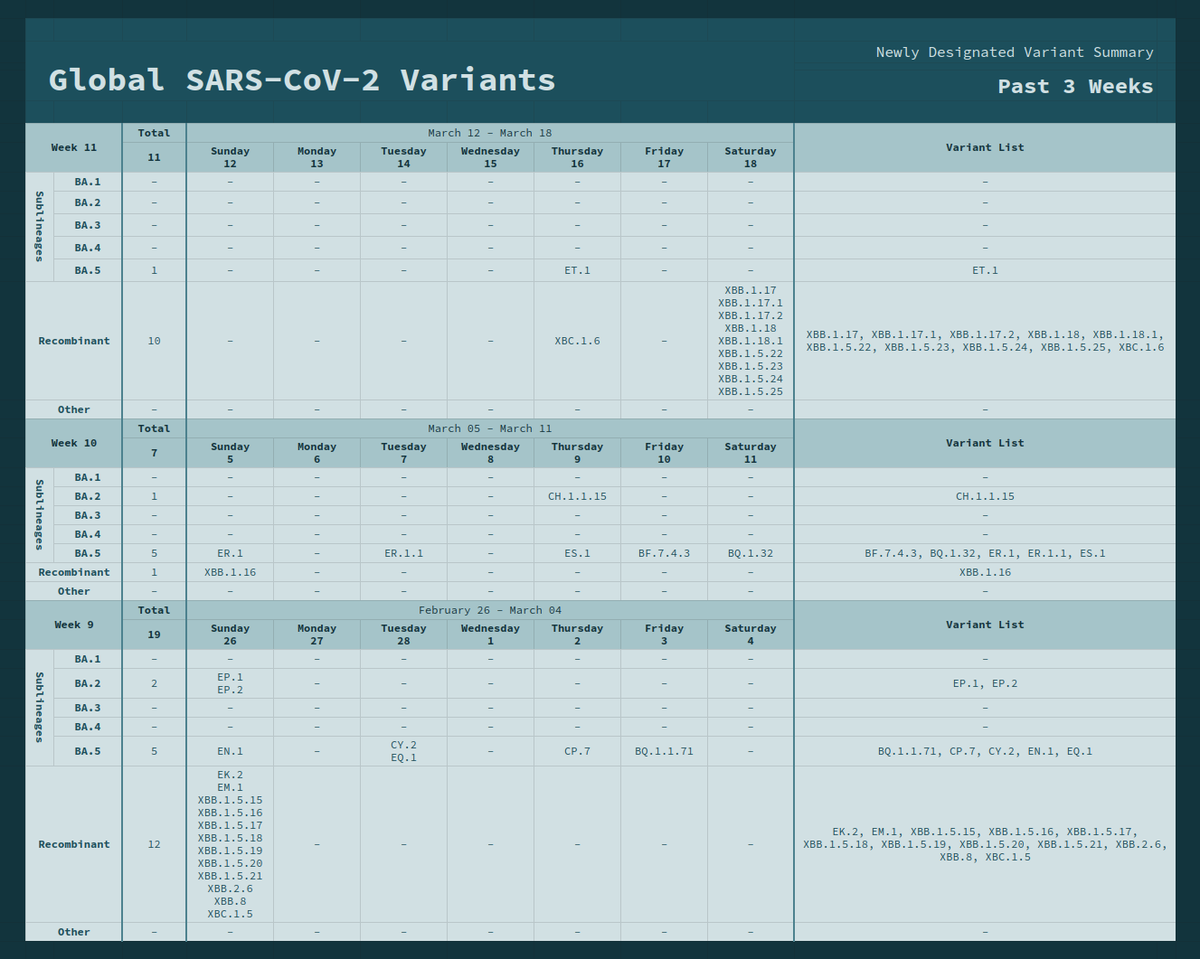1200x959 pixels.
Task: Click the 'March 12 – March 18' date range
Action: 490,133
